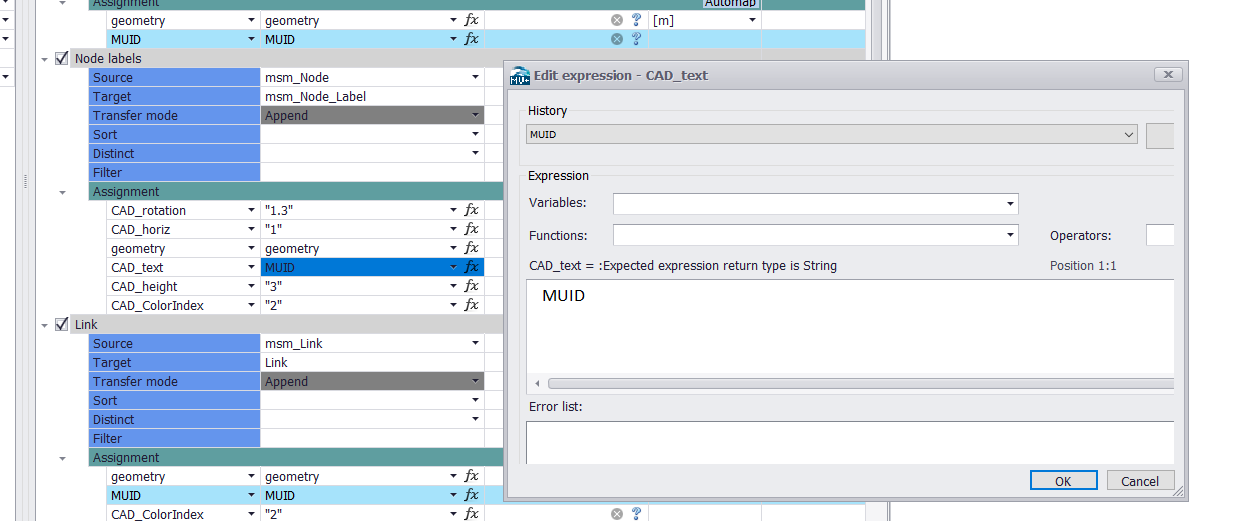Open Source dropdown showing msm_Link
1243x521 pixels.
tap(476, 343)
